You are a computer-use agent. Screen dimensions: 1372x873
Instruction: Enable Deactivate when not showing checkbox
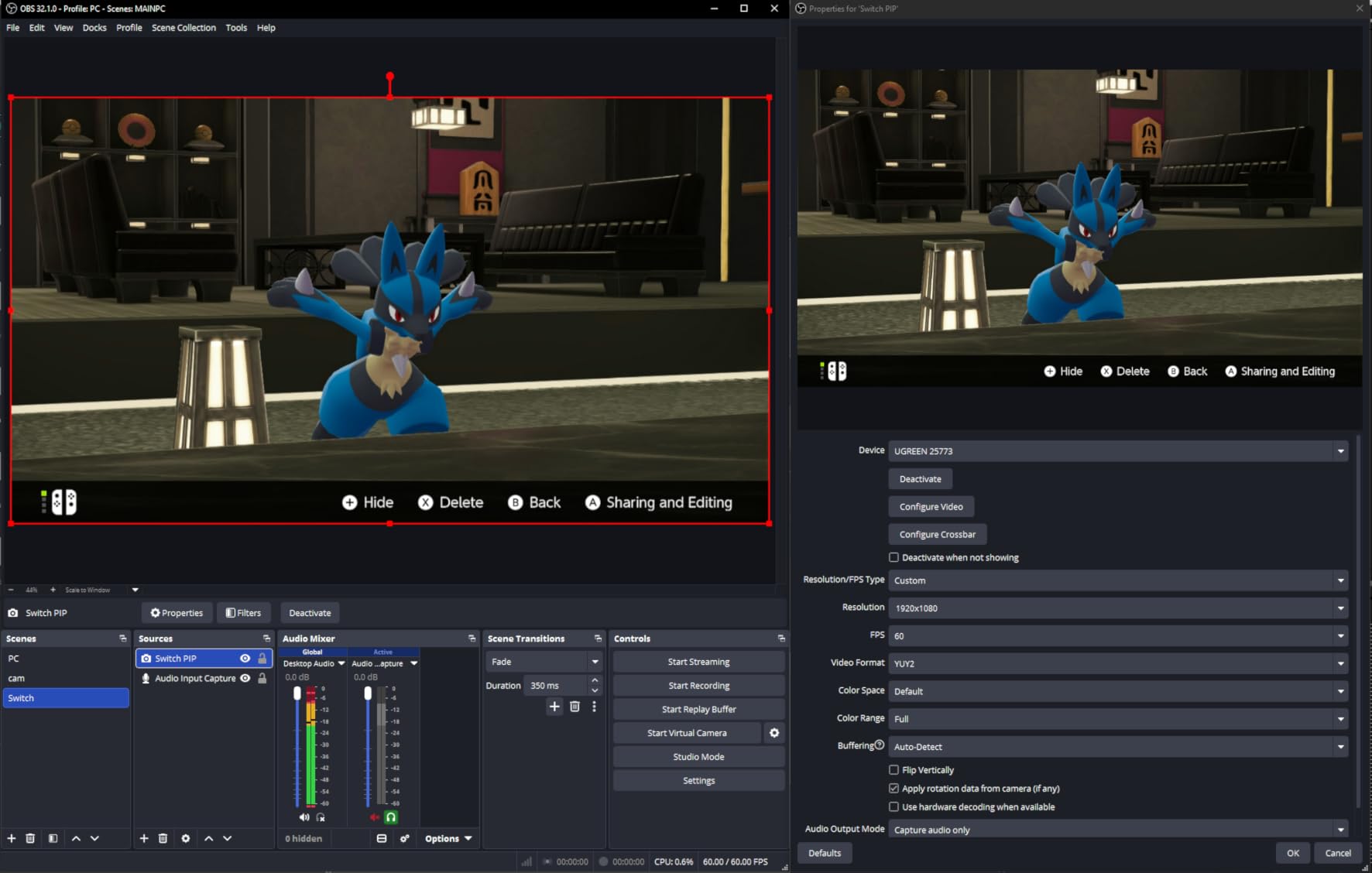point(894,557)
